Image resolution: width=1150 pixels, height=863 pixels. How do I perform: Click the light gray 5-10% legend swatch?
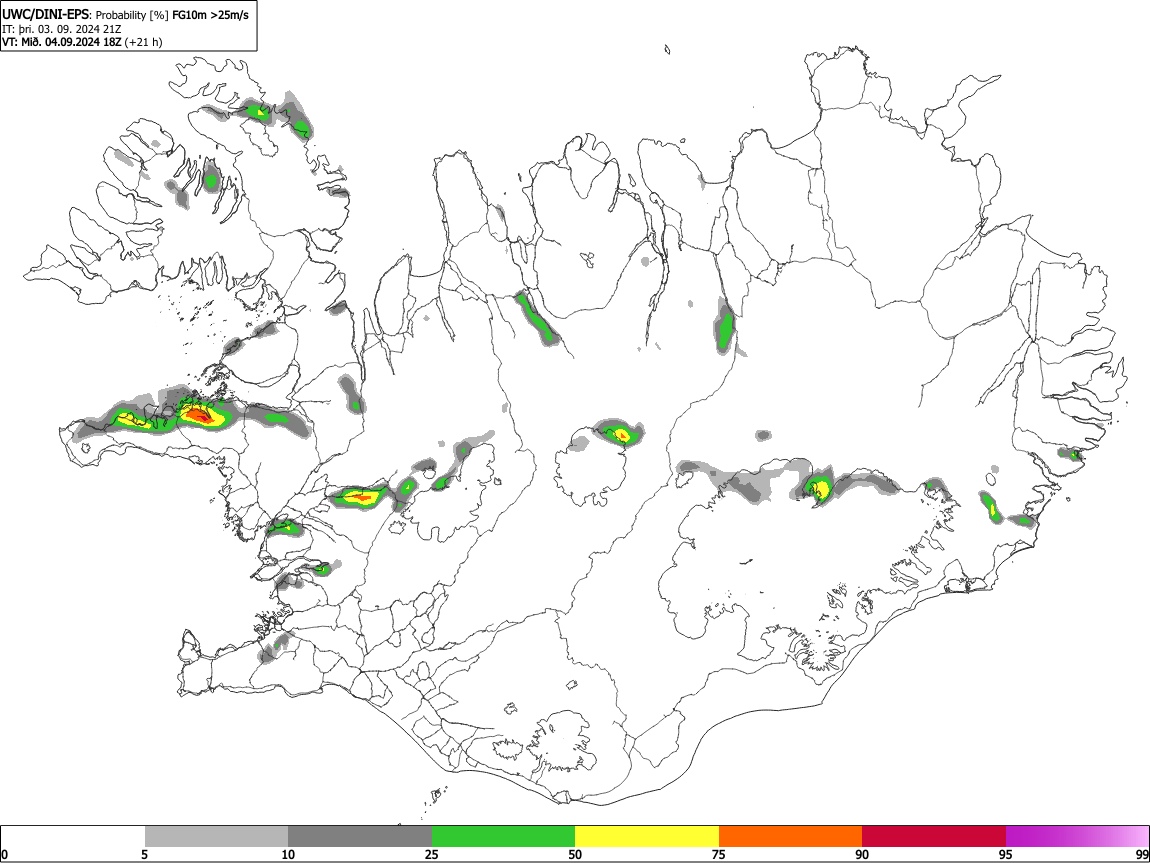pos(216,836)
